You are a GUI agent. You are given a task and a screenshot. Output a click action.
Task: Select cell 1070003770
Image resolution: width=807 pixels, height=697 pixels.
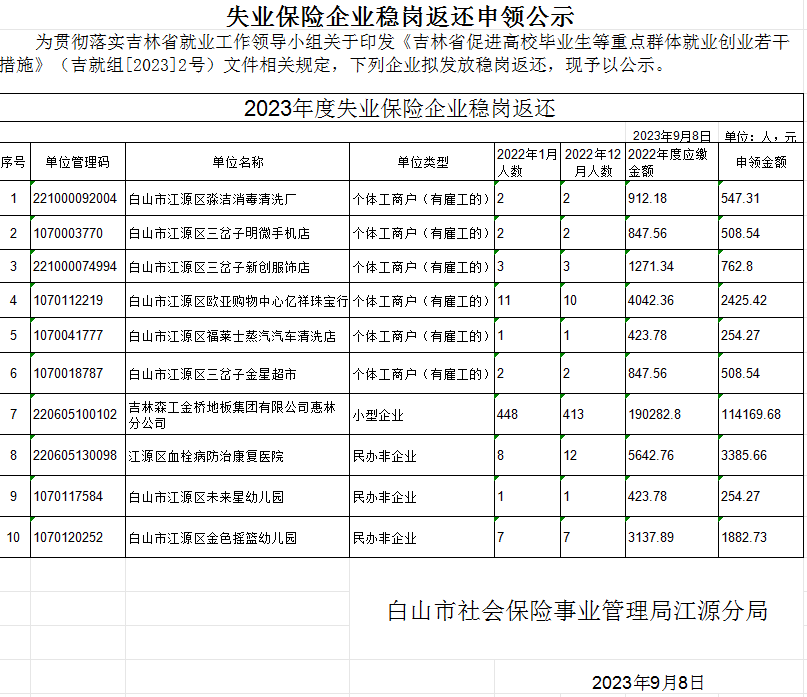click(78, 233)
